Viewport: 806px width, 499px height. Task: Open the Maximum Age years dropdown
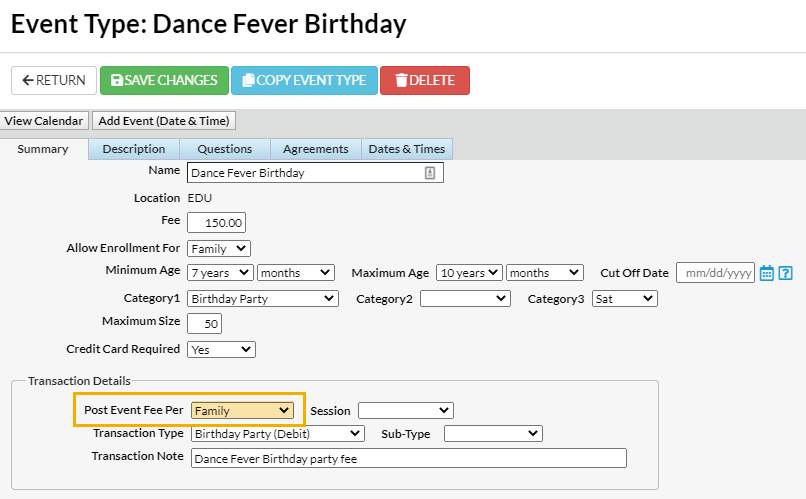[469, 273]
